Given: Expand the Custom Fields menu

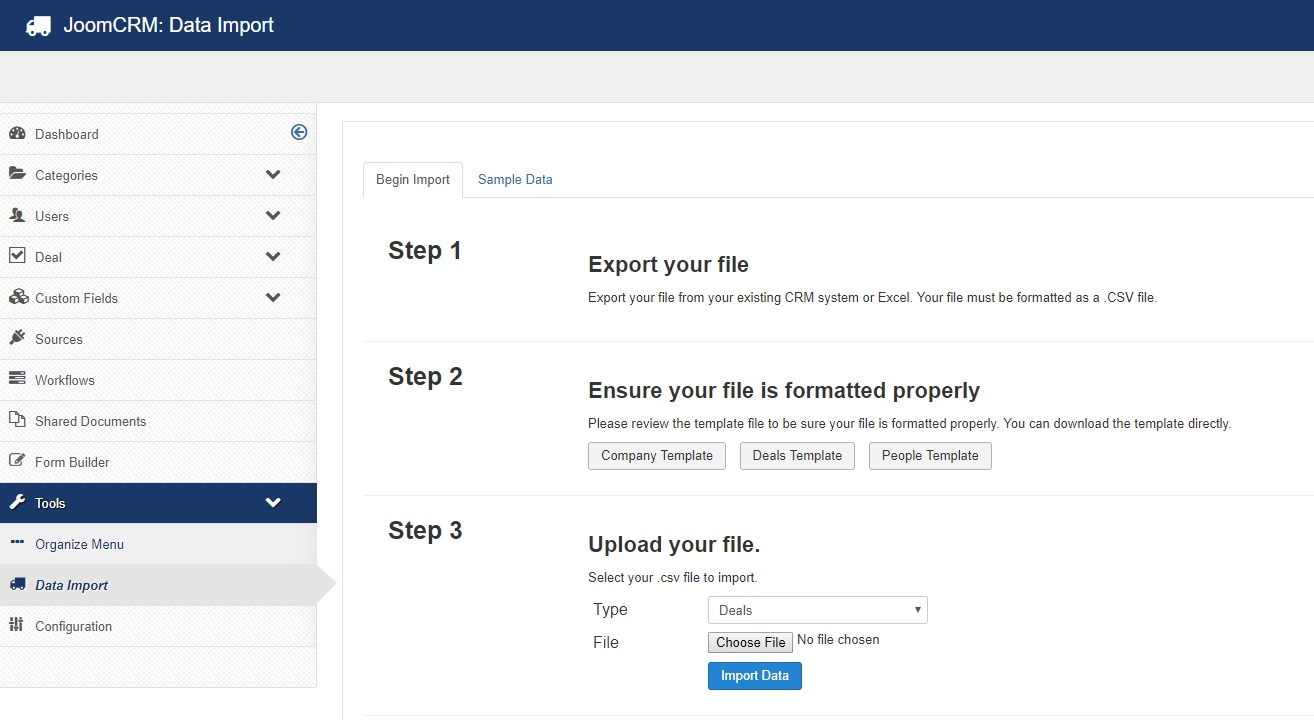Looking at the screenshot, I should [76, 298].
